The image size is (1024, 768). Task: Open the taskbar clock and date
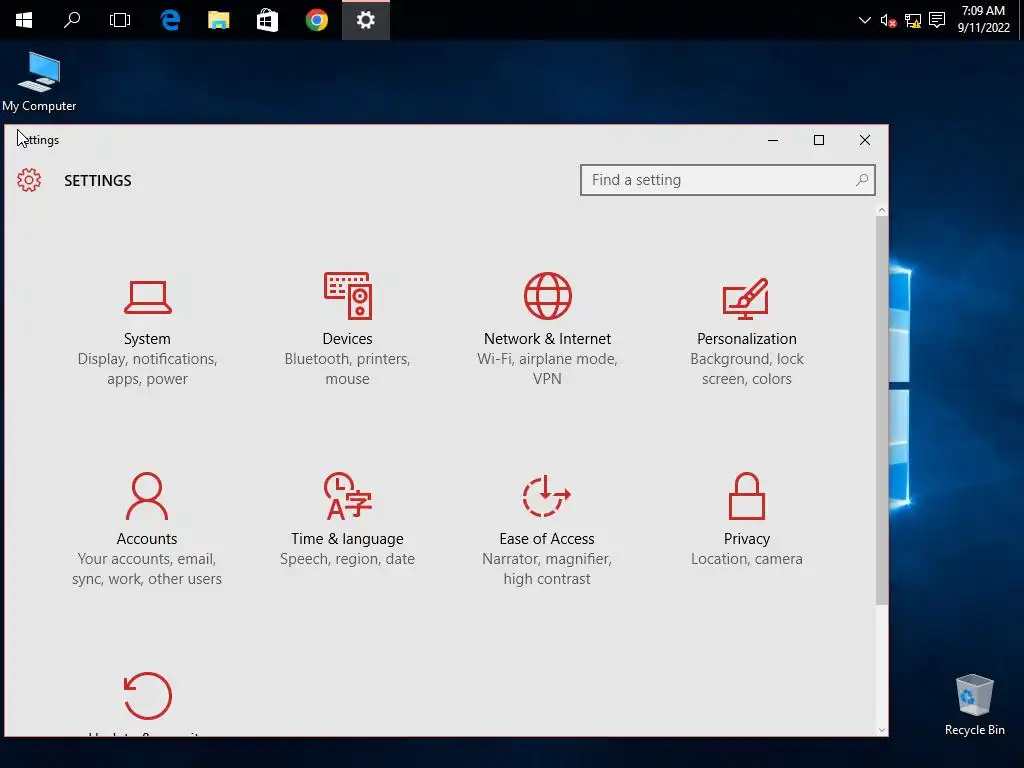[x=984, y=20]
